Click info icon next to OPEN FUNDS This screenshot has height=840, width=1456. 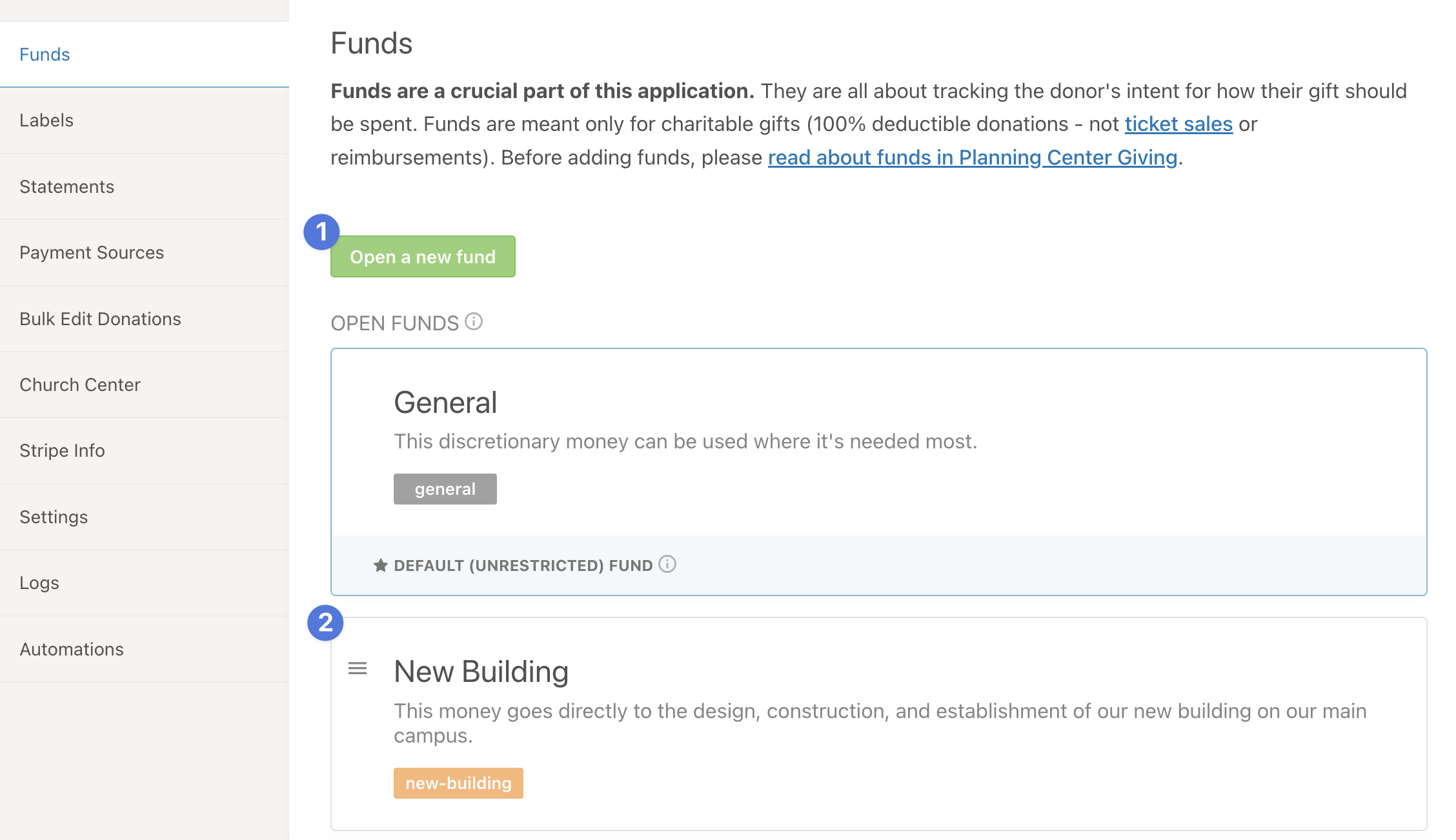(474, 321)
